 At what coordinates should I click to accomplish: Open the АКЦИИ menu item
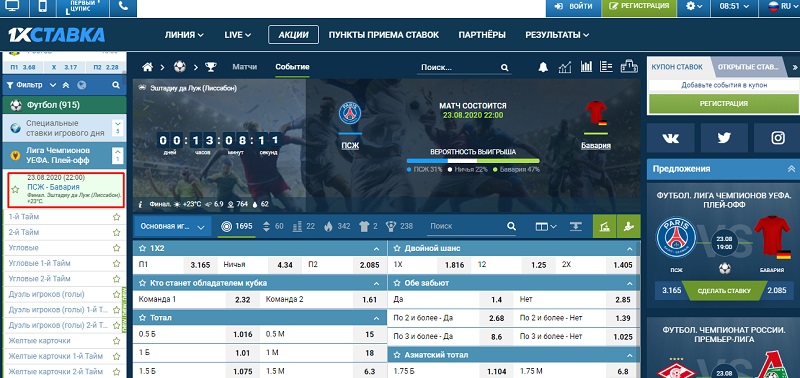(x=293, y=35)
